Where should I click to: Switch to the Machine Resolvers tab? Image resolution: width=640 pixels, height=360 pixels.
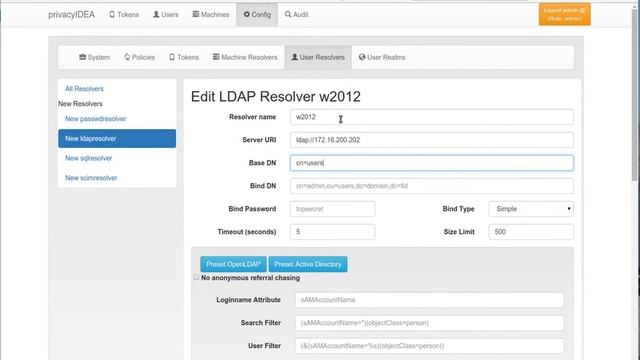pyautogui.click(x=245, y=58)
